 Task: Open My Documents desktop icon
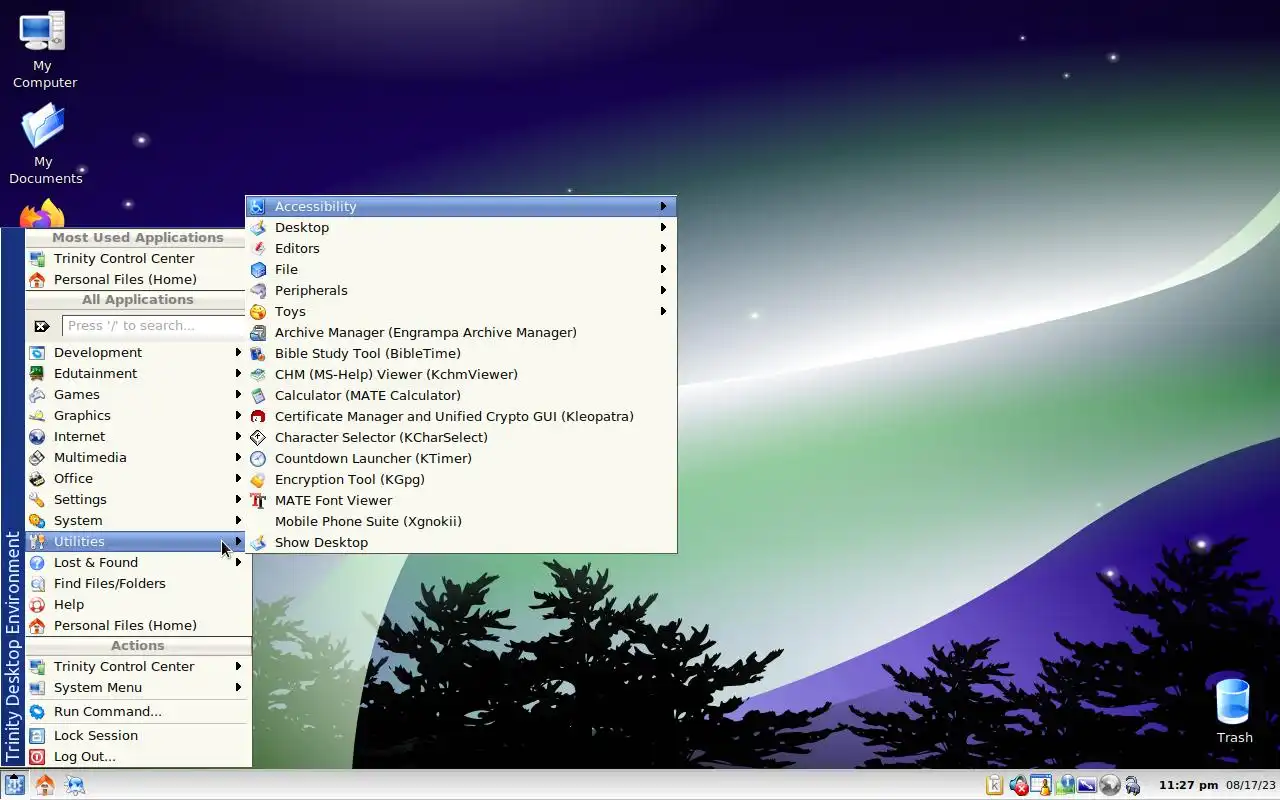pyautogui.click(x=43, y=127)
